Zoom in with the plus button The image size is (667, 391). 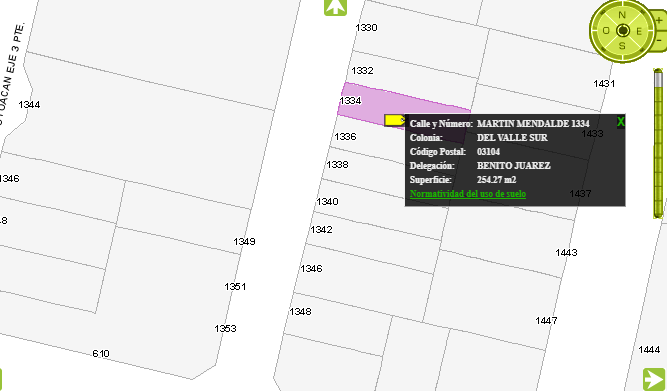tap(659, 20)
